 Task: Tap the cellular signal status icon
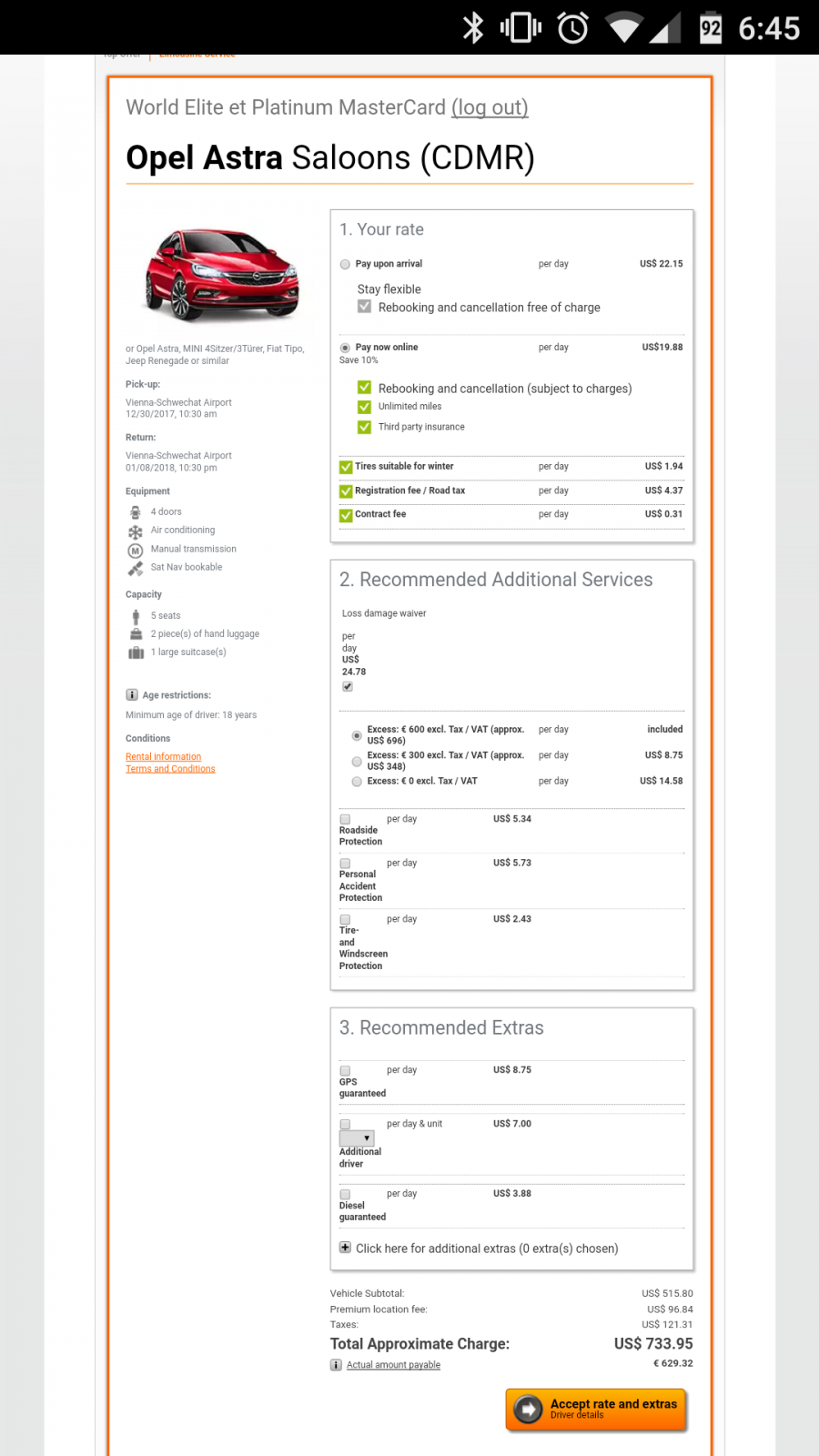coord(664,28)
